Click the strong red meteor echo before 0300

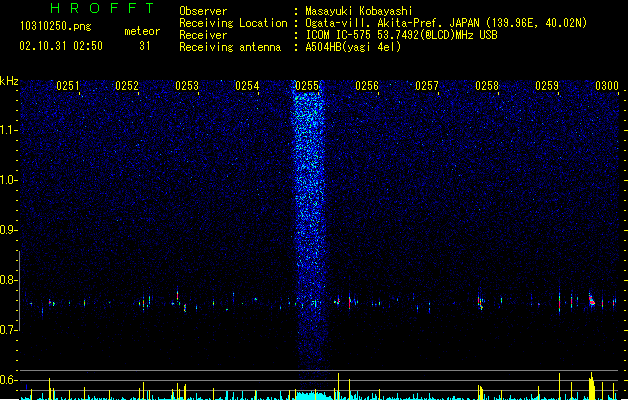pos(592,300)
